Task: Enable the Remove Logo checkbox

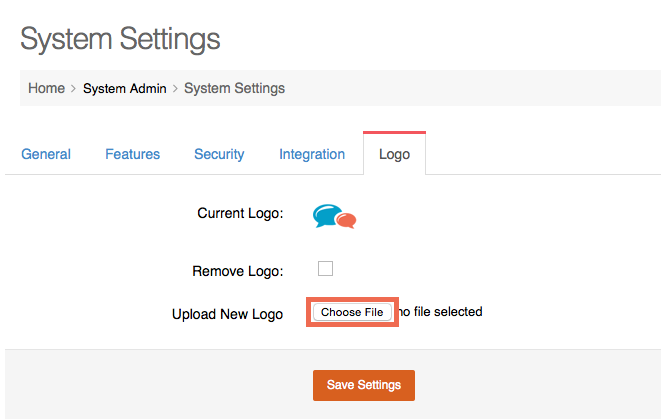Action: pyautogui.click(x=325, y=268)
